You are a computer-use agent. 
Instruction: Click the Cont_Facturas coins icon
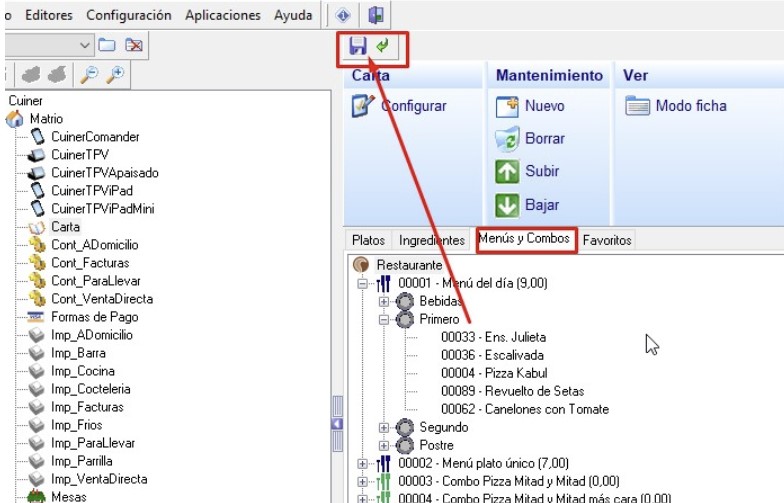pyautogui.click(x=37, y=263)
